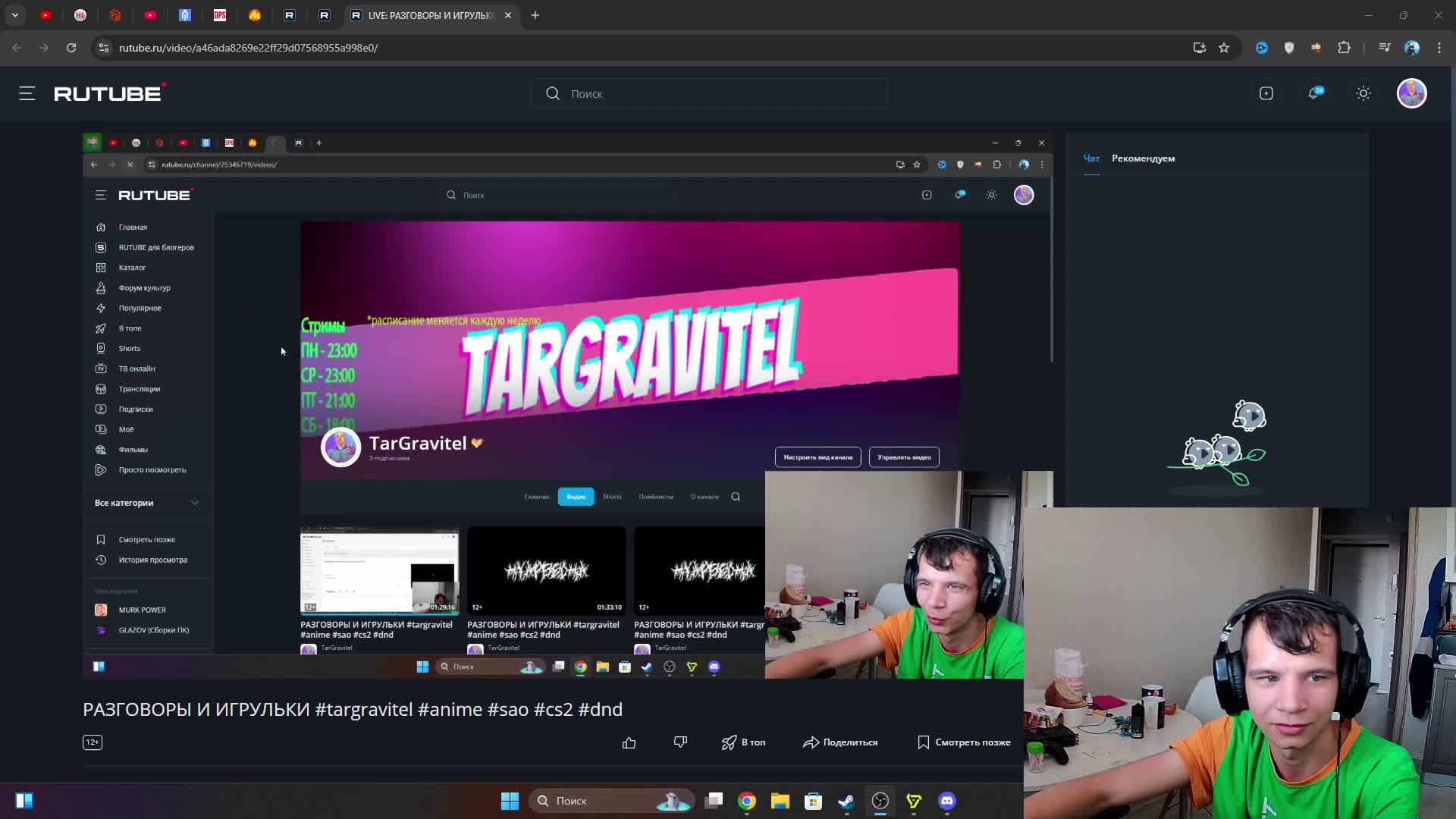1456x819 pixels.
Task: Open widgets icon at taskbar left
Action: (x=24, y=801)
